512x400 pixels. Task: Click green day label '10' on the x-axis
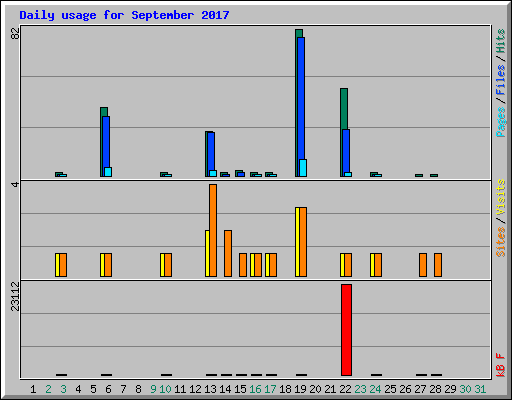click(x=165, y=389)
